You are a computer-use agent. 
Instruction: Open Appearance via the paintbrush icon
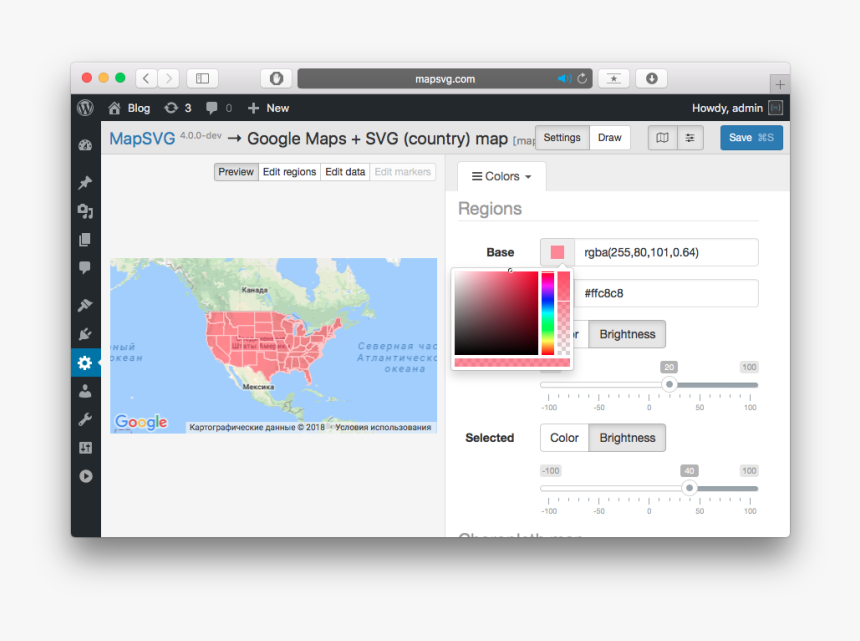tap(85, 305)
